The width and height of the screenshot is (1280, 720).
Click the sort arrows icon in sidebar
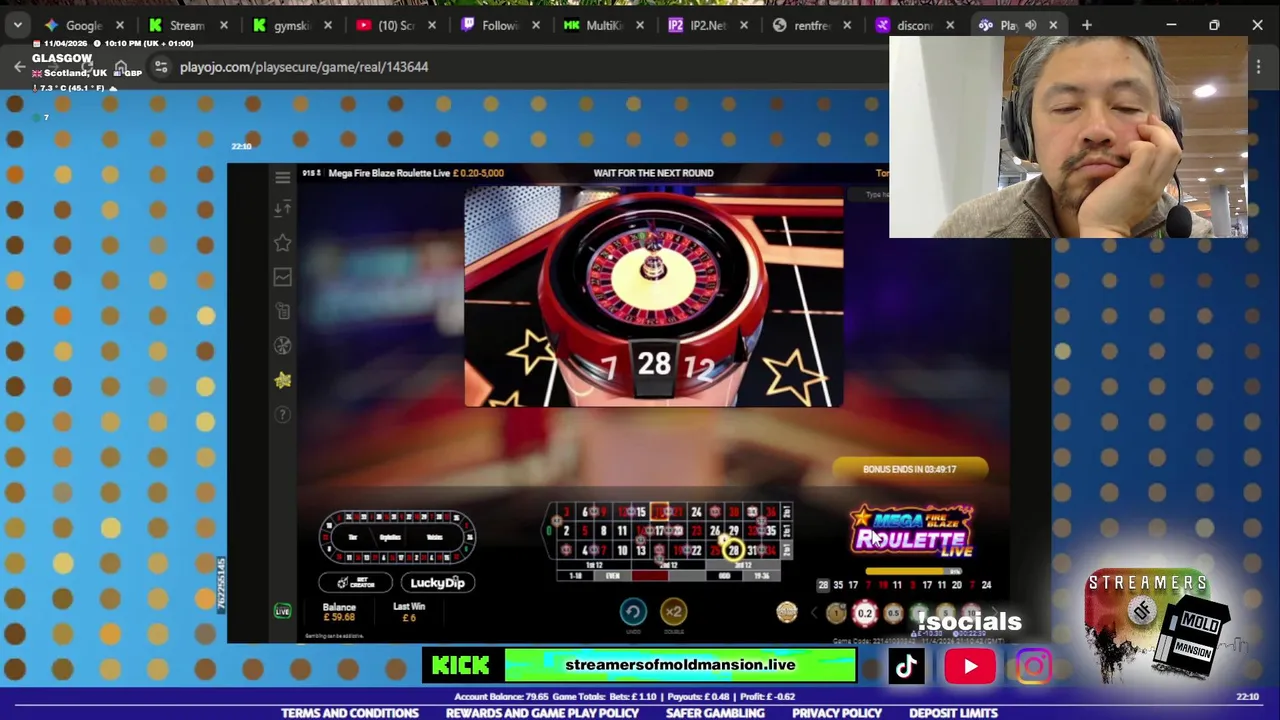(282, 208)
